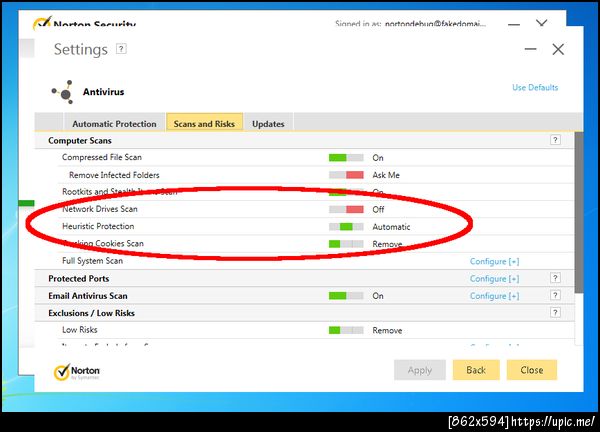Expand Email Antivirus Scan Configure [+]
Screen dimensions: 600x432
click(494, 296)
